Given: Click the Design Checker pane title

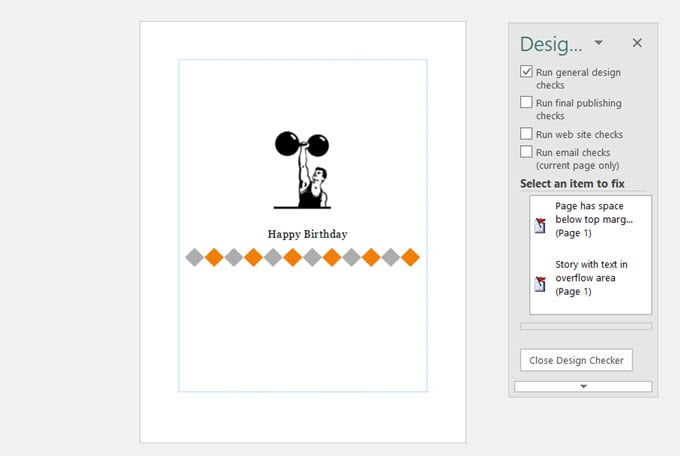Looking at the screenshot, I should 550,44.
